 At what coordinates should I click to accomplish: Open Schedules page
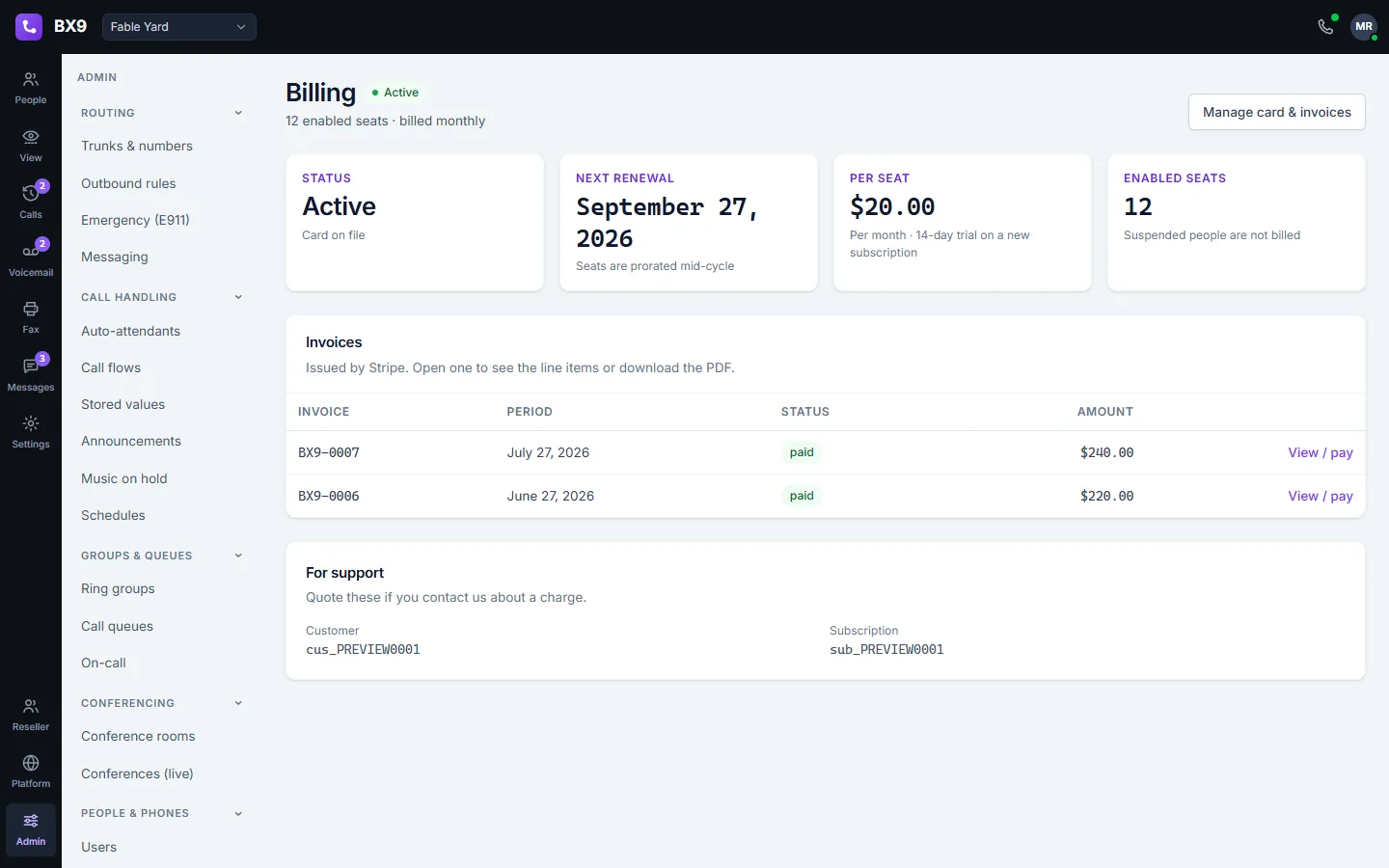(113, 515)
